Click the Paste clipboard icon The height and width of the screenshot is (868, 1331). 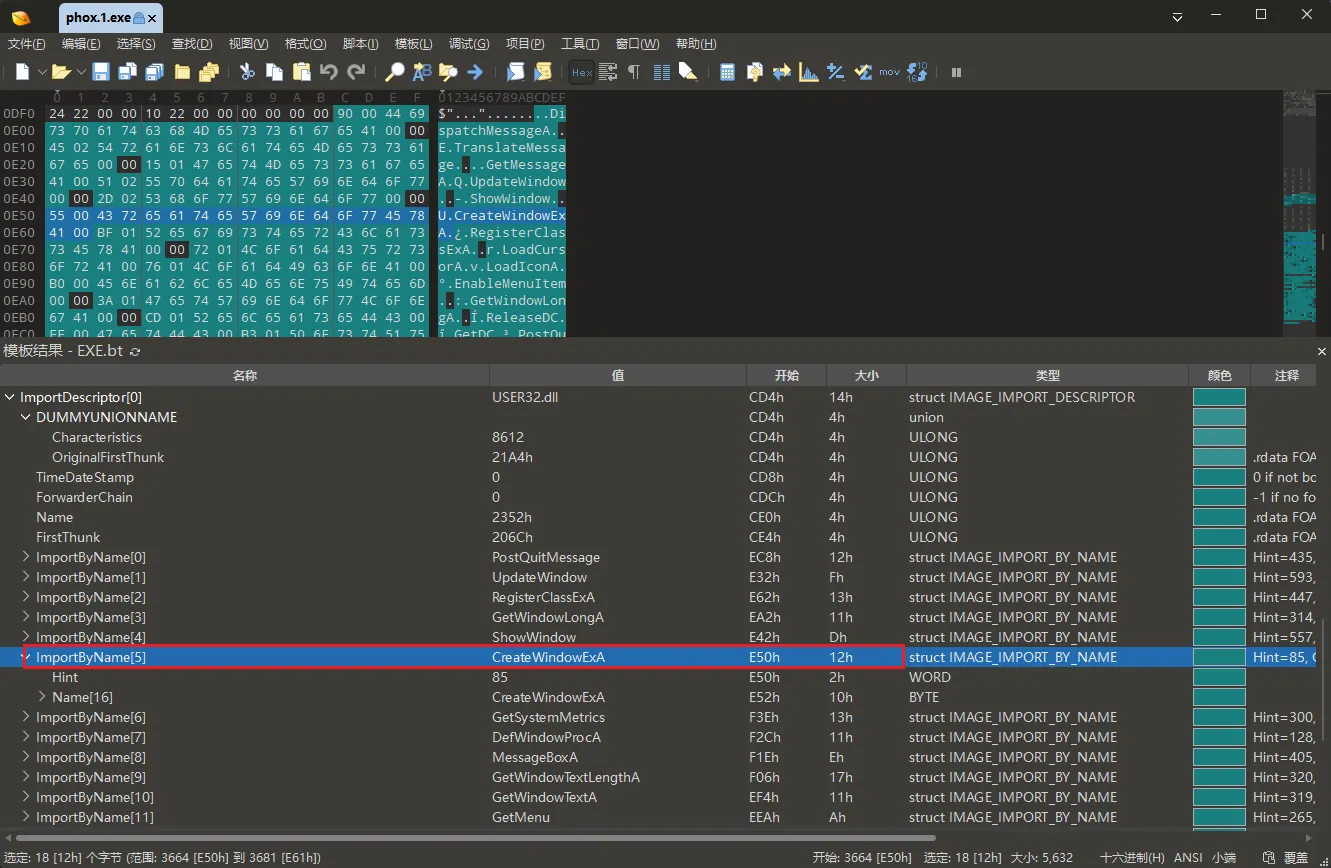(301, 72)
